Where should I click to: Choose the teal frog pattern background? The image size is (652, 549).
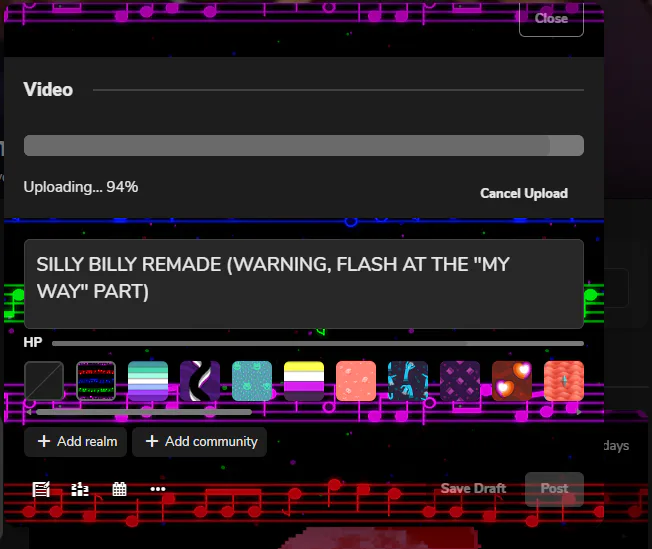(x=252, y=381)
